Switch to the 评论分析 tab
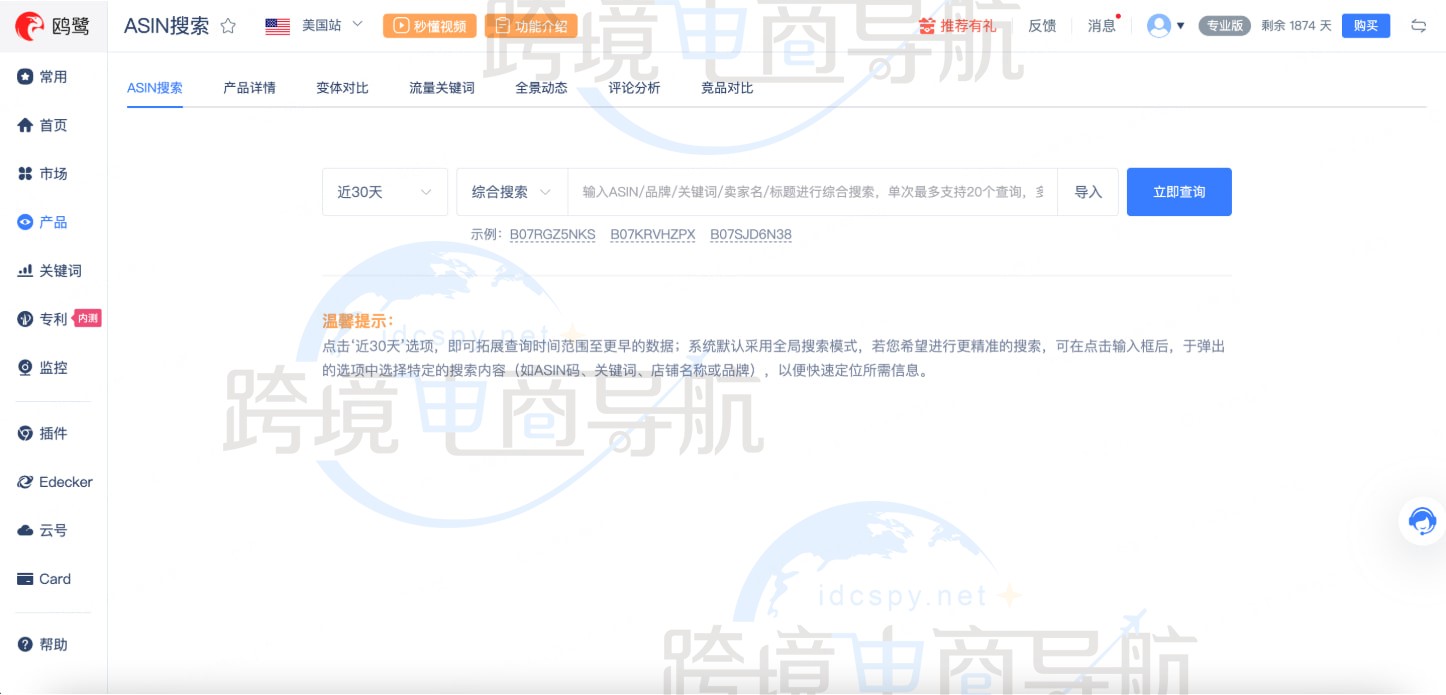This screenshot has height=695, width=1446. pyautogui.click(x=634, y=88)
